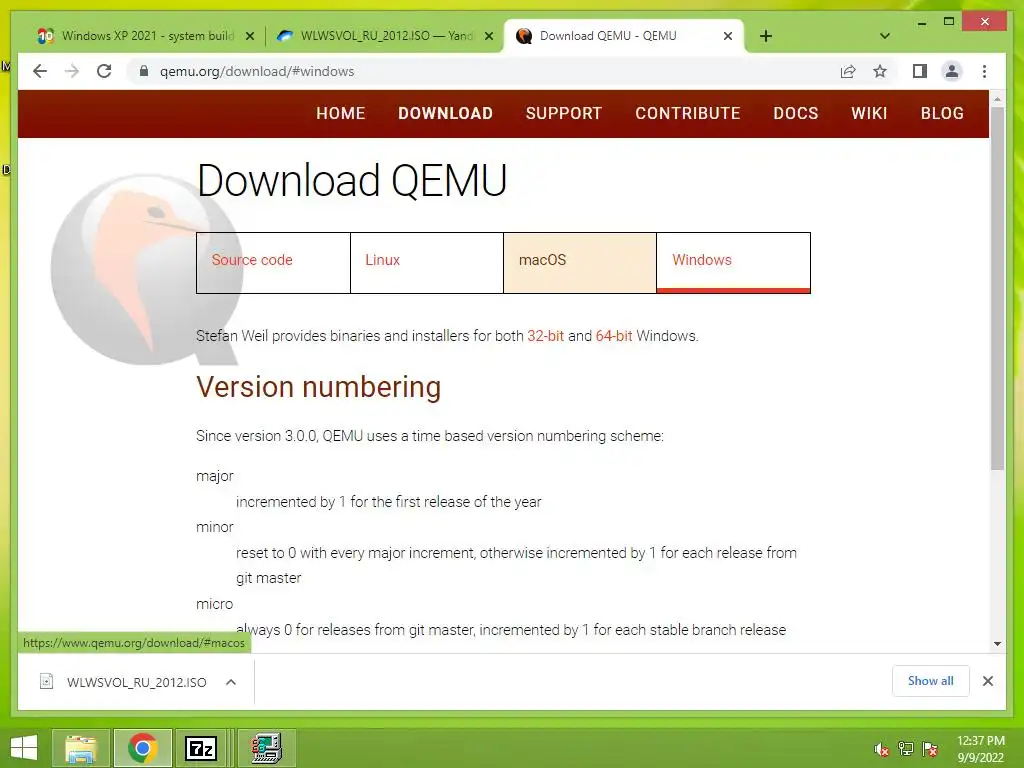Open the 64-bit binaries link
This screenshot has height=768, width=1024.
tap(614, 336)
